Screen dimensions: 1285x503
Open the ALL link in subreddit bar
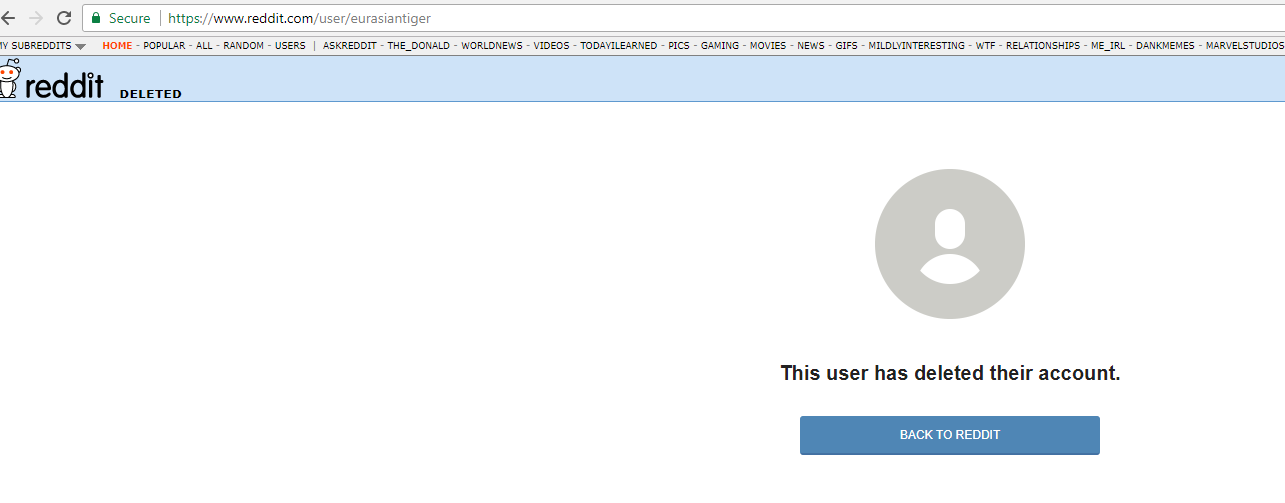pyautogui.click(x=204, y=46)
